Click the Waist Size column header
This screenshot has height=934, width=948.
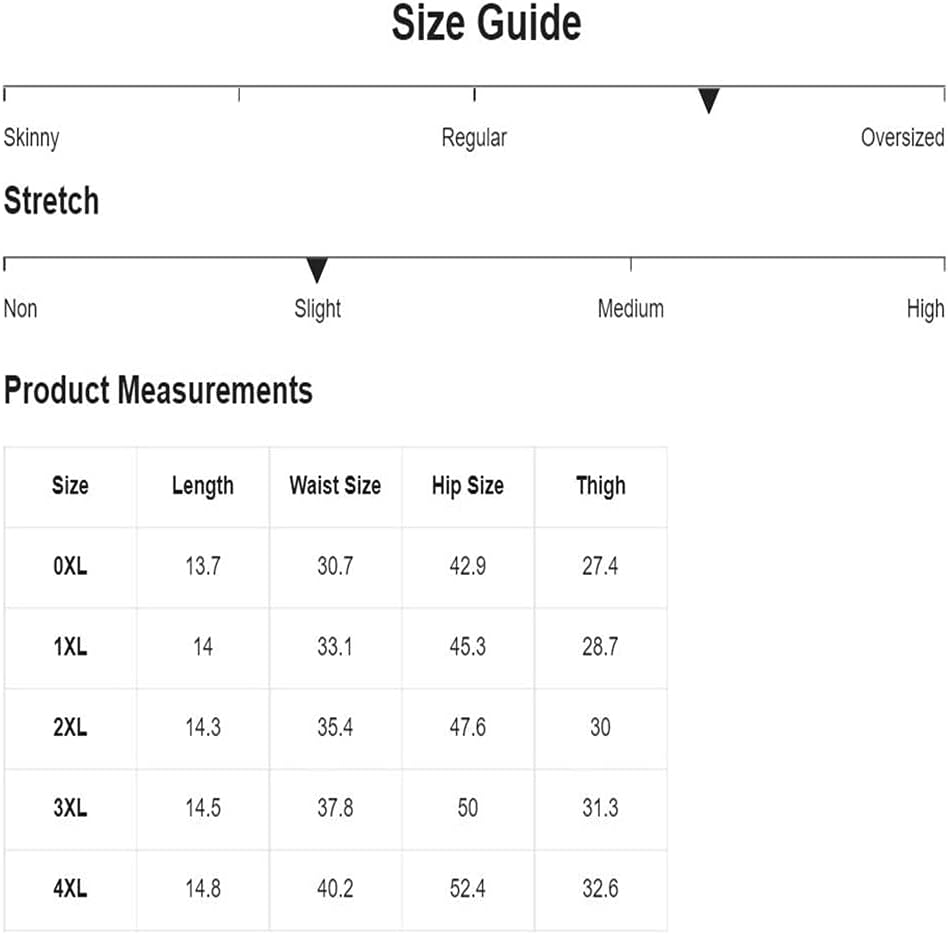coord(335,485)
